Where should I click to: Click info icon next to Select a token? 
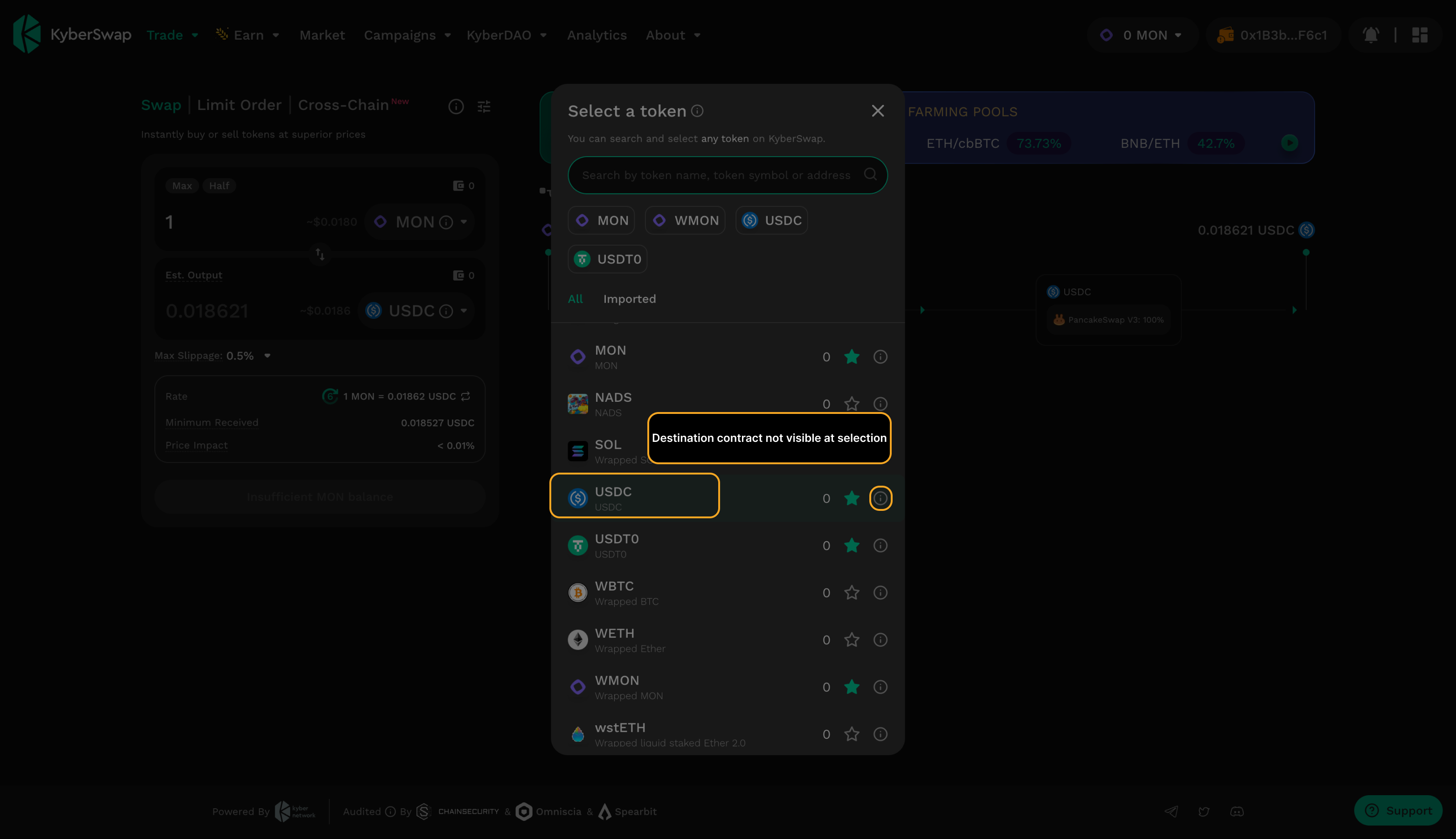point(697,110)
